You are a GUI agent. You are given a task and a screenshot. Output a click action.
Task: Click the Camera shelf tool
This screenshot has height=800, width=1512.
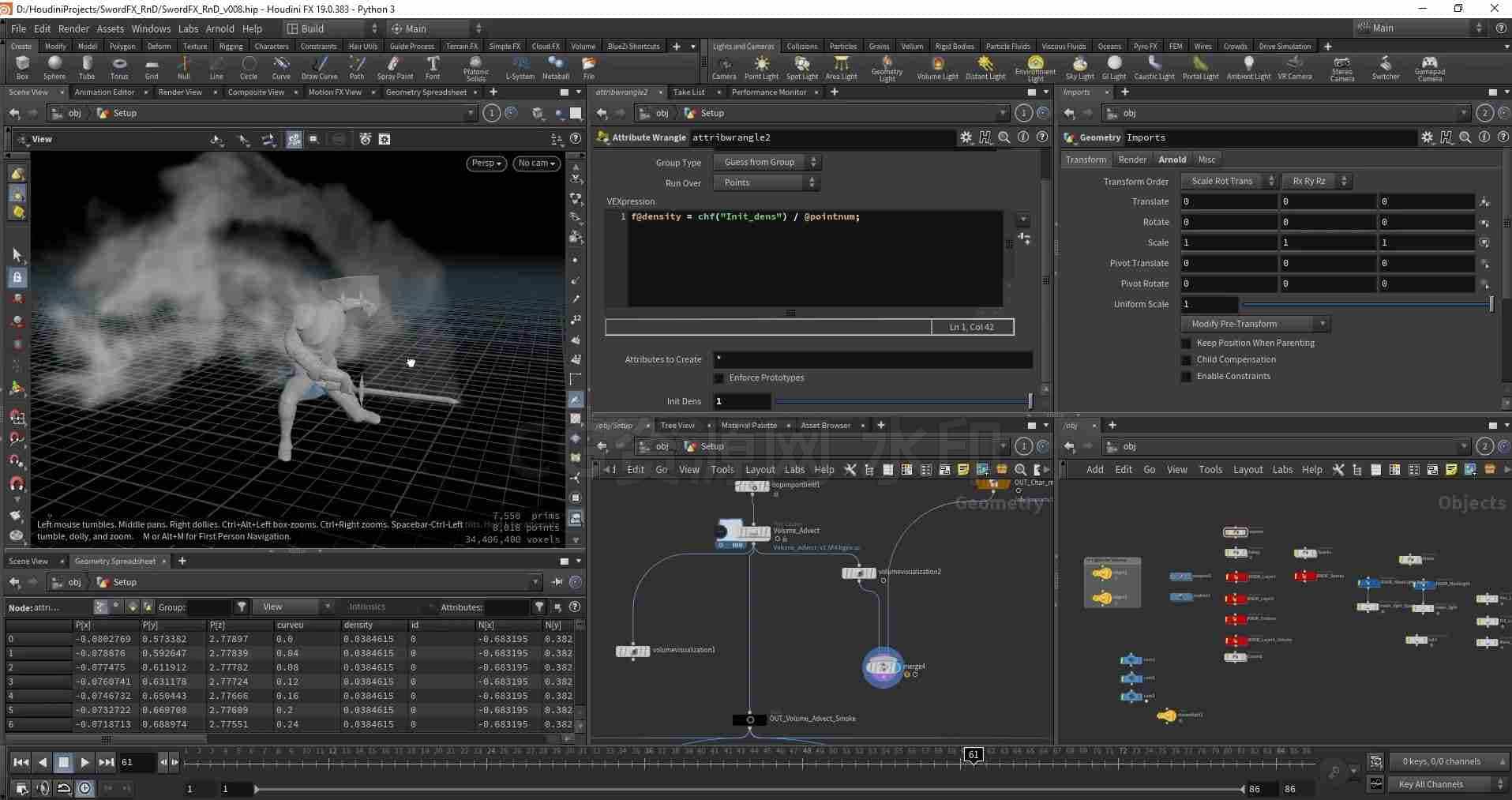(724, 68)
